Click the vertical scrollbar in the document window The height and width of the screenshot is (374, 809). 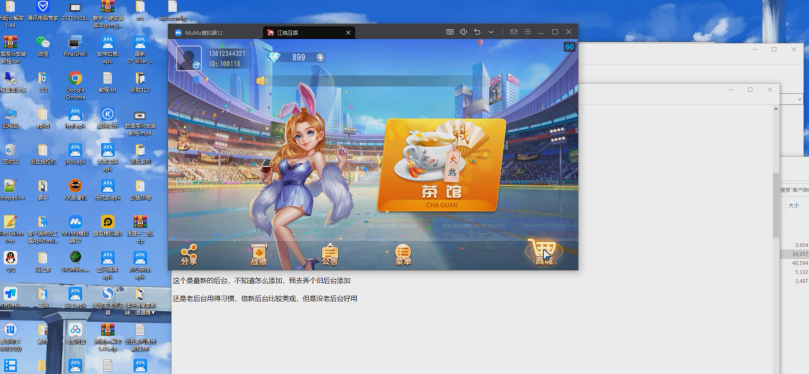[x=775, y=205]
